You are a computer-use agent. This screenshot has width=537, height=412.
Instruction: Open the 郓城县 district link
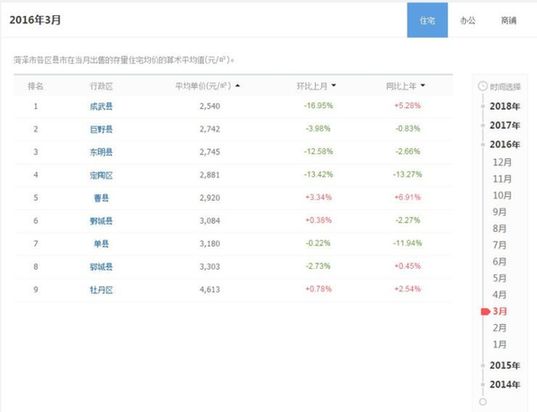(101, 267)
